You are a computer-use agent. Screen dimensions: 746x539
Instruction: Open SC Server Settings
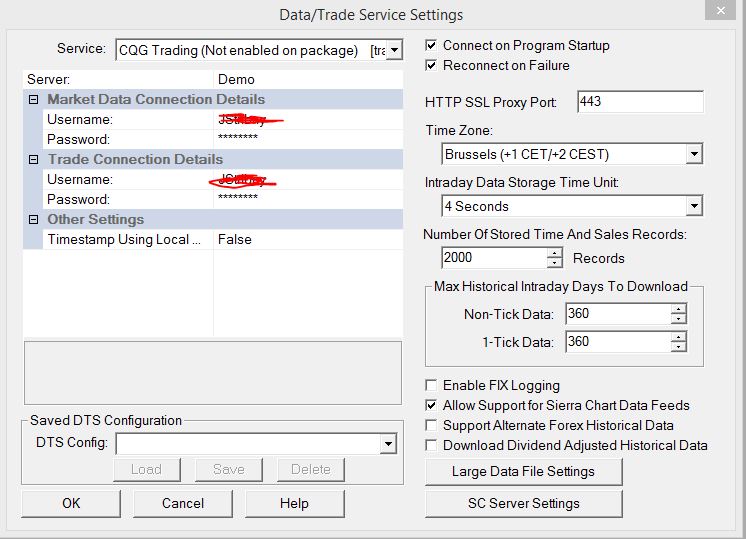[523, 503]
